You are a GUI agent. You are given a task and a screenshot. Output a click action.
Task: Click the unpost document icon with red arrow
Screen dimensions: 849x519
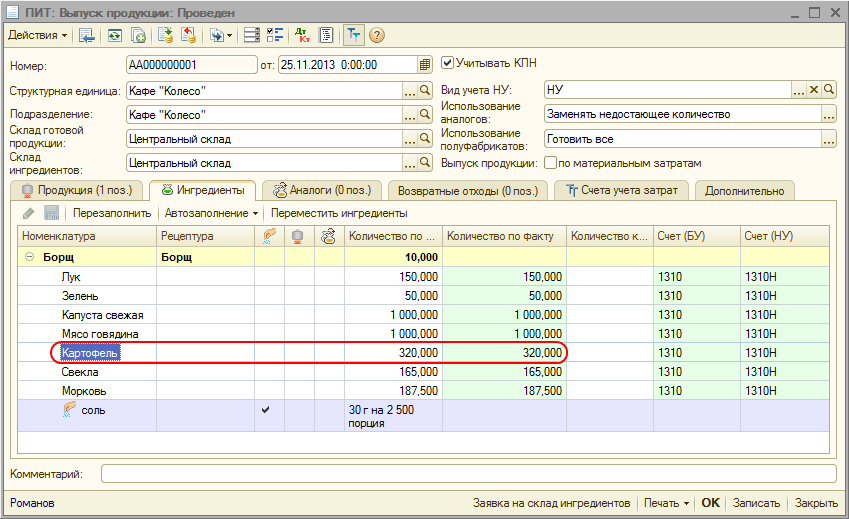(x=186, y=36)
